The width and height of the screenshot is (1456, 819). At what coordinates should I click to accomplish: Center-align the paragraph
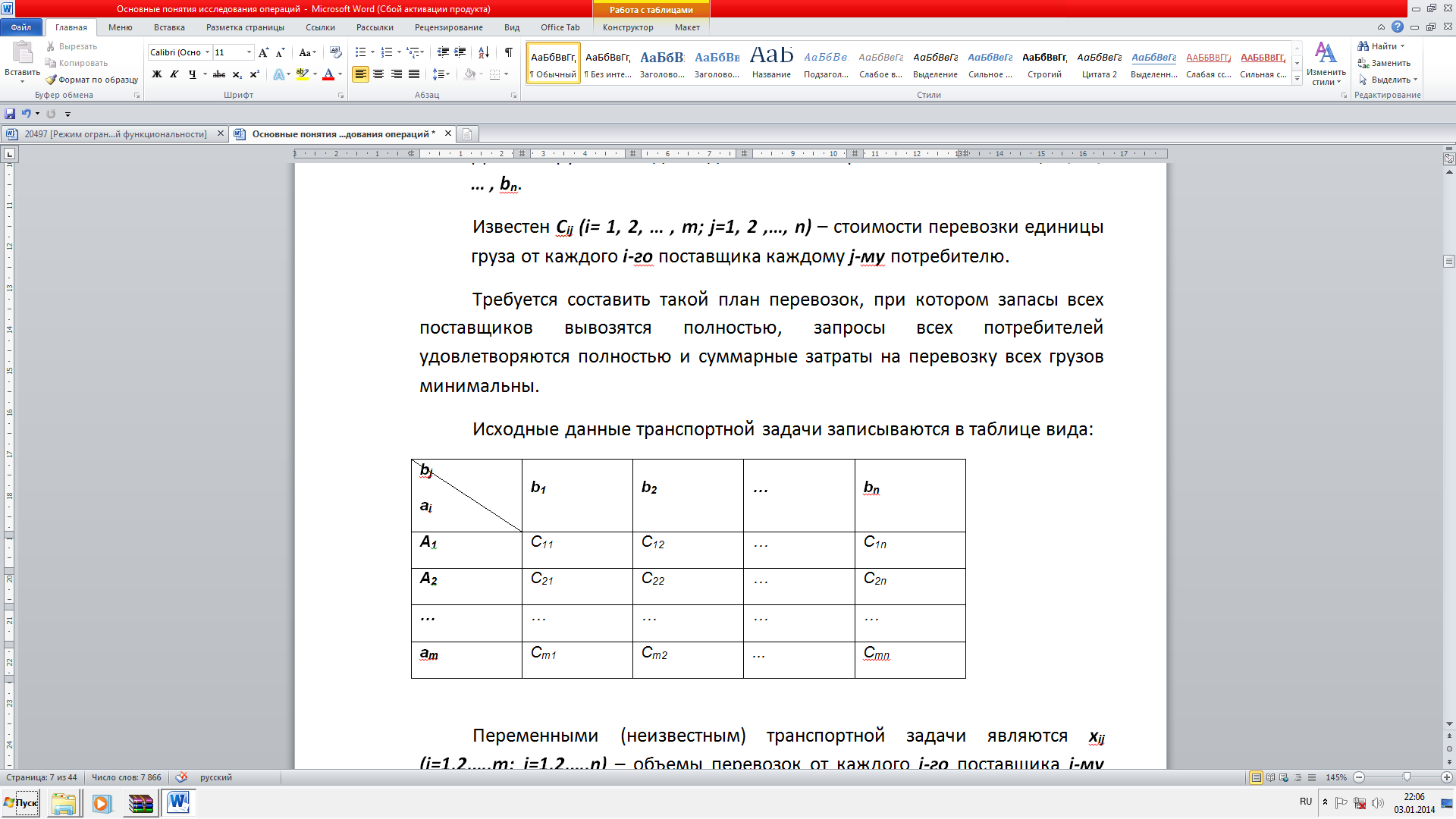coord(378,74)
